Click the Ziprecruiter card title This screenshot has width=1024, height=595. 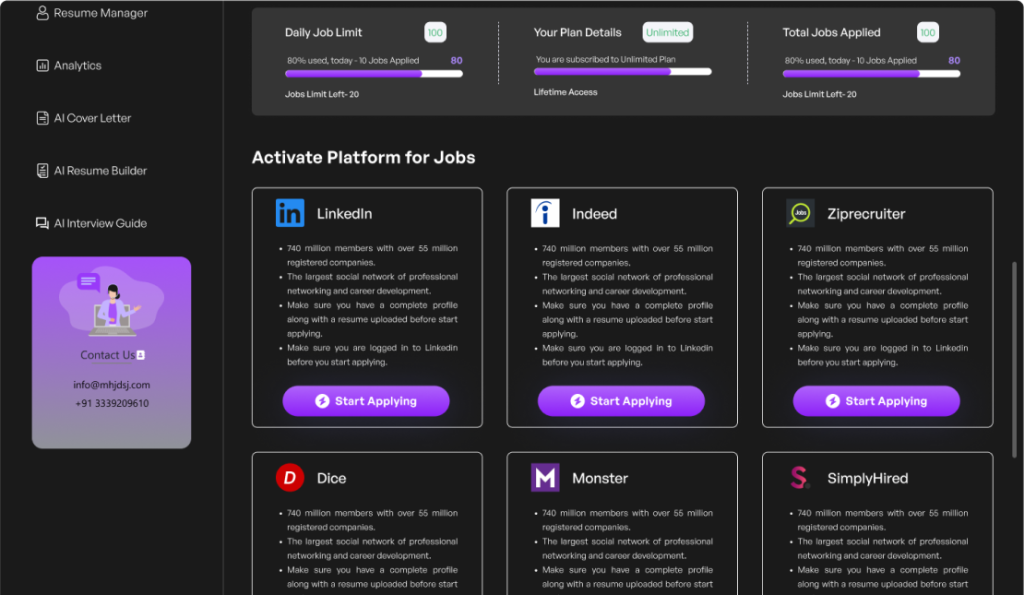(x=866, y=214)
